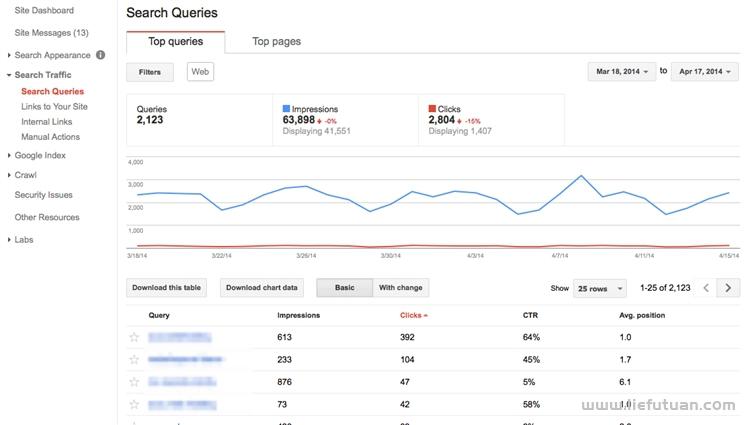
Task: Sort table by CTR column
Action: (x=530, y=315)
